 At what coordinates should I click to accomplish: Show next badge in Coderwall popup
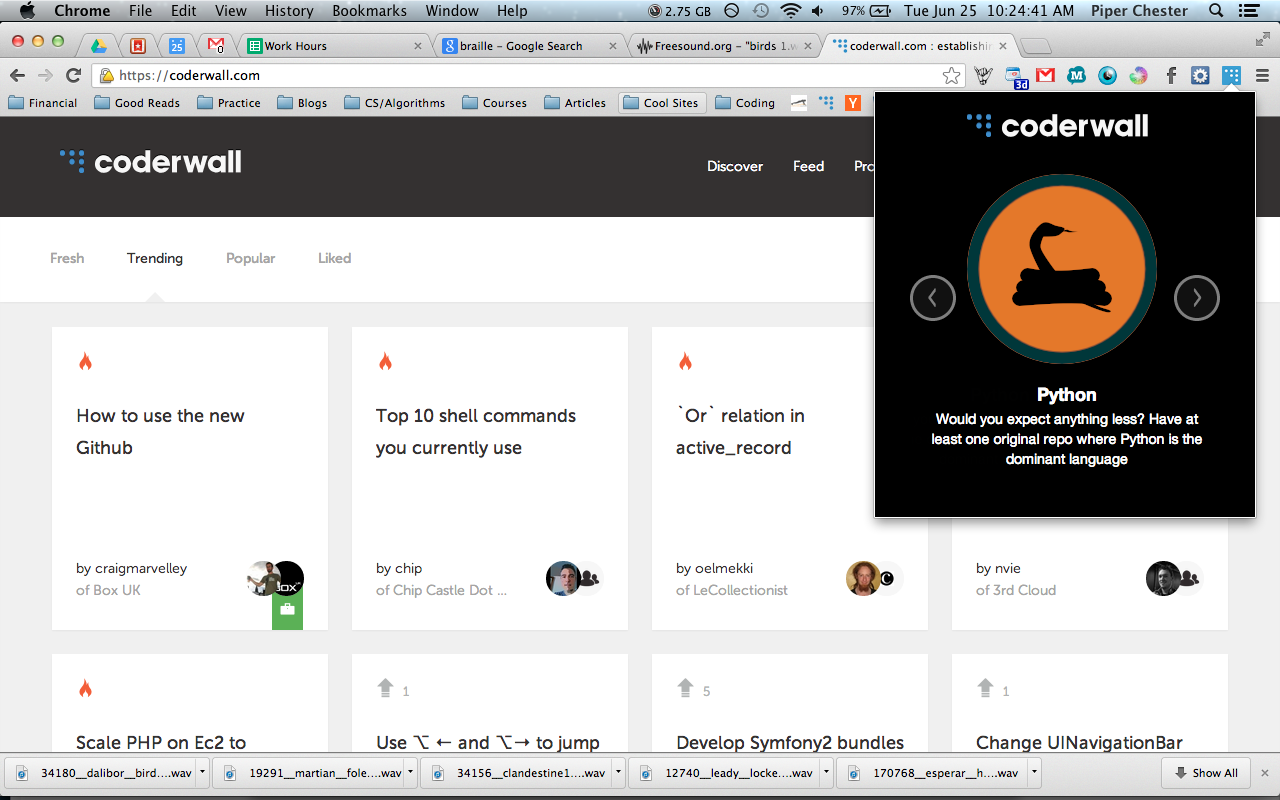(x=1197, y=297)
